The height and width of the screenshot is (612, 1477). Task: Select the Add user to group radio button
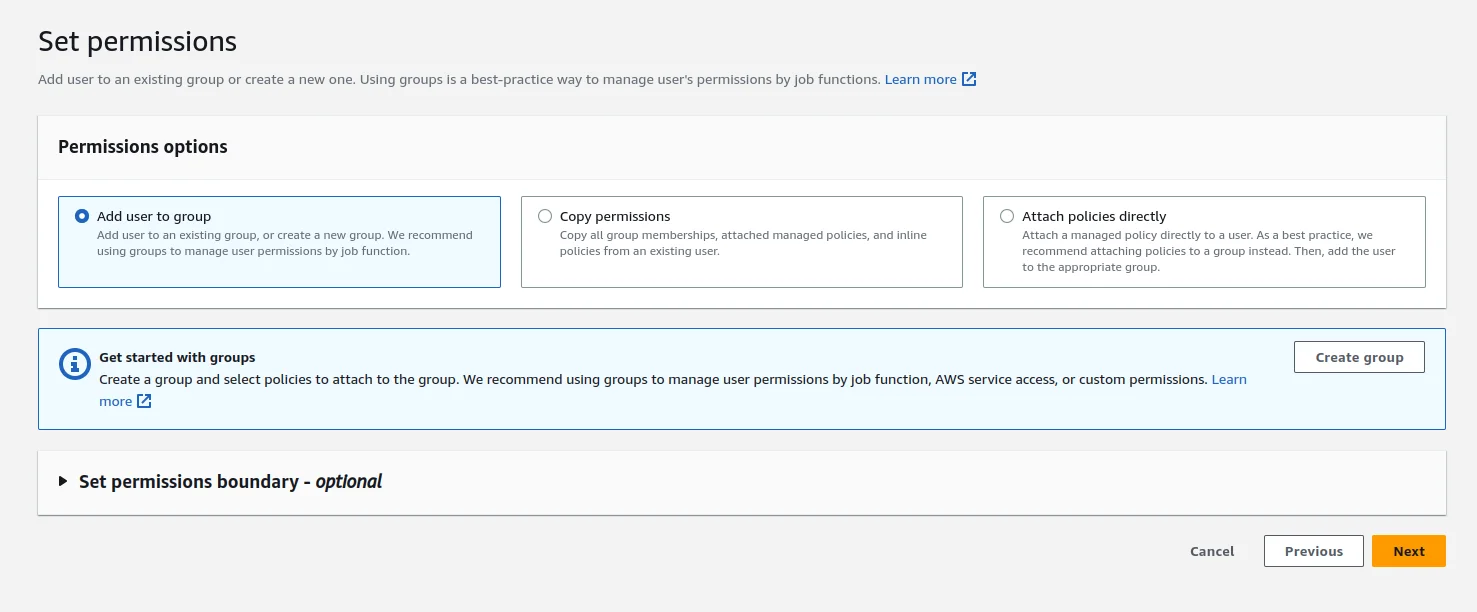coord(82,216)
